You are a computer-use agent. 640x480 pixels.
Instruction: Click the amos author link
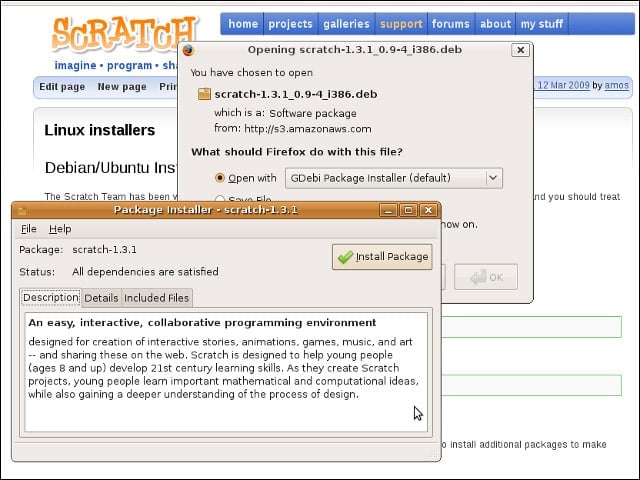pos(616,85)
